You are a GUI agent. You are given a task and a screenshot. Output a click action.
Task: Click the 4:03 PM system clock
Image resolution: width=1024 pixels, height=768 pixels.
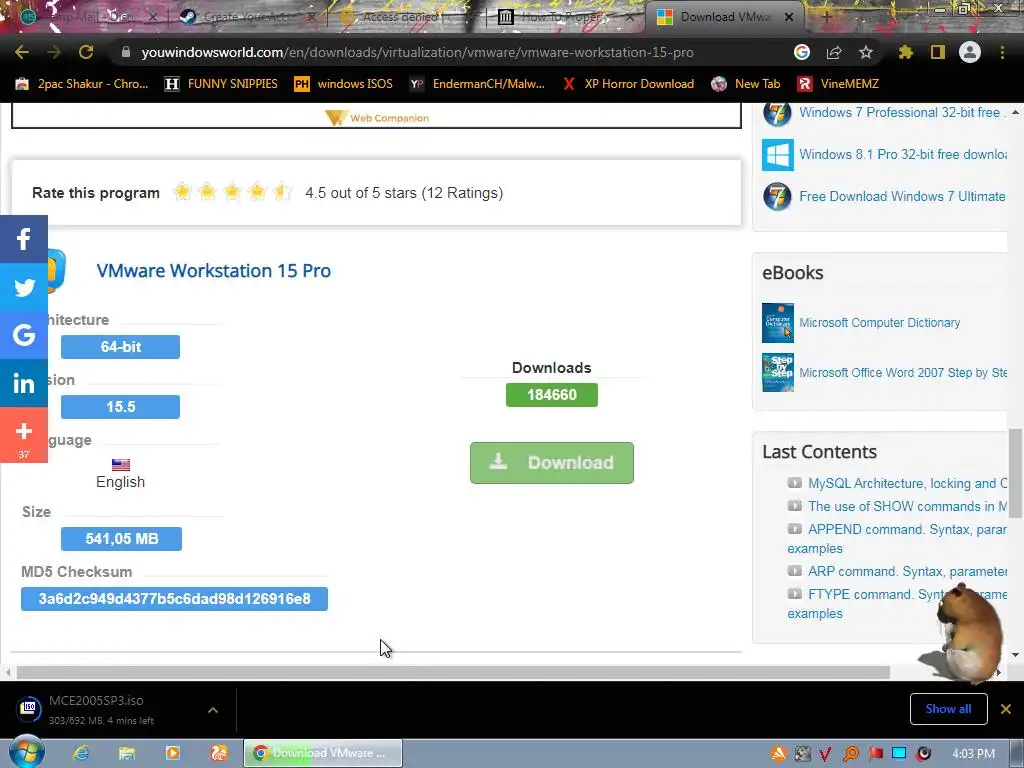[973, 754]
